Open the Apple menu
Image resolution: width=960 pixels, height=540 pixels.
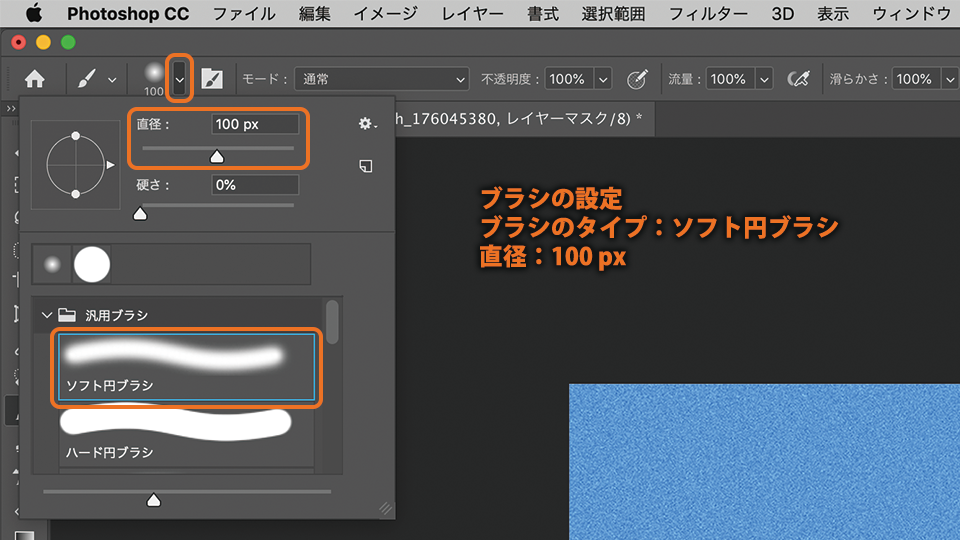click(34, 13)
